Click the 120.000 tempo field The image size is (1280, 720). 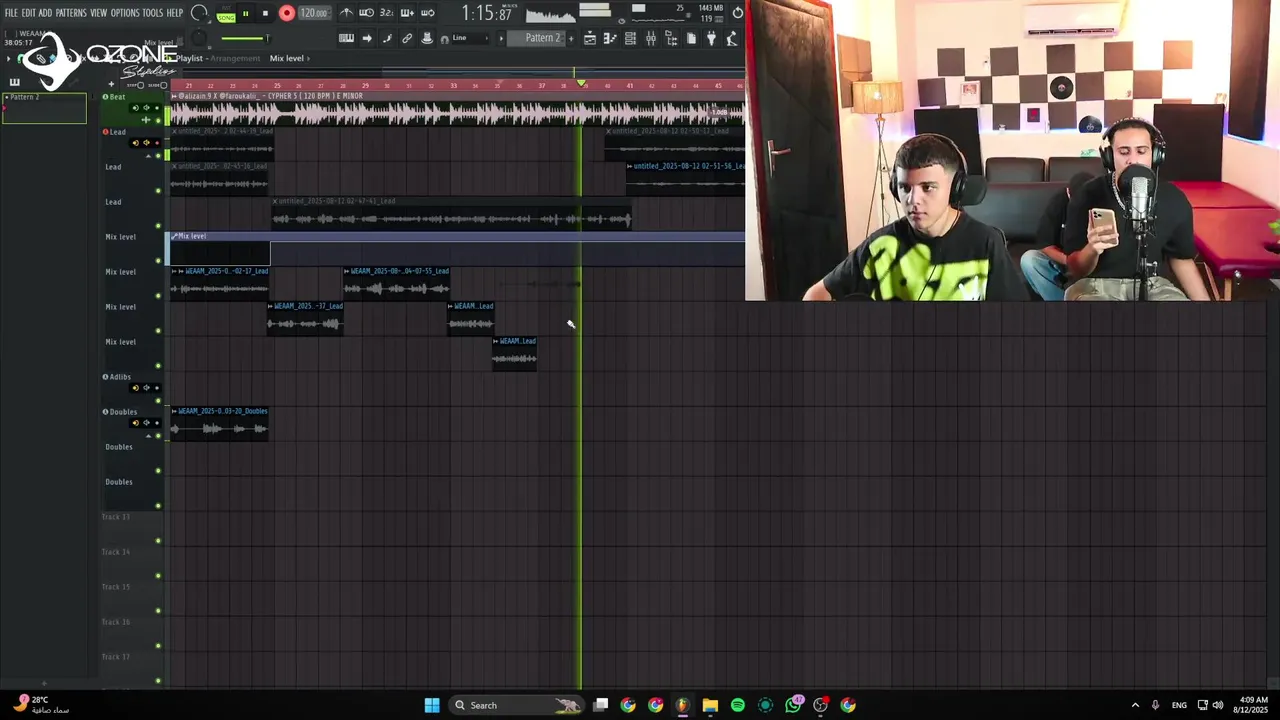[x=314, y=14]
